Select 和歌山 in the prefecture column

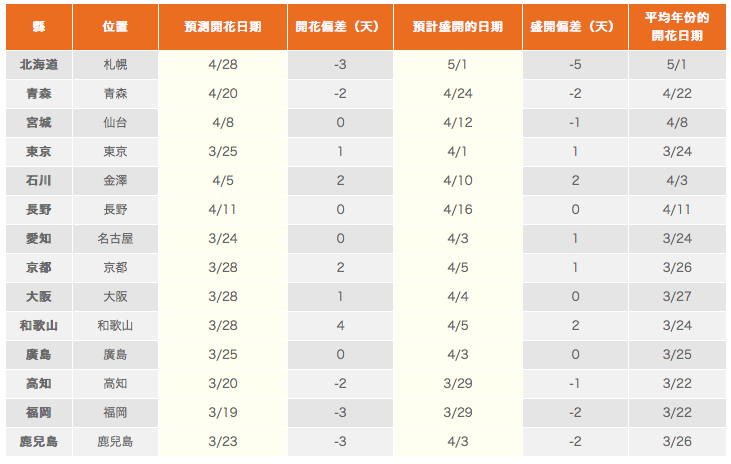click(38, 325)
